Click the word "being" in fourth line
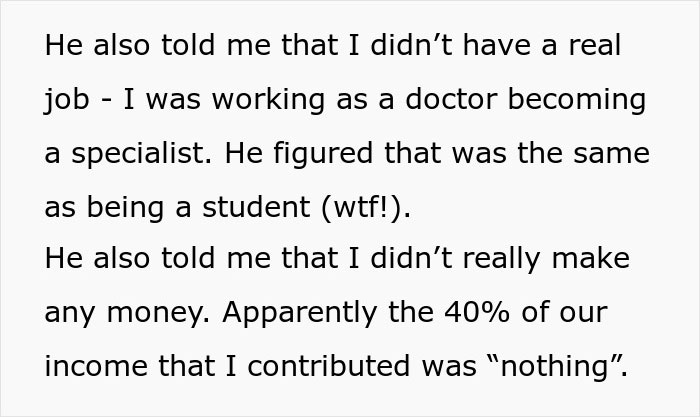This screenshot has height=417, width=700. tap(125, 207)
